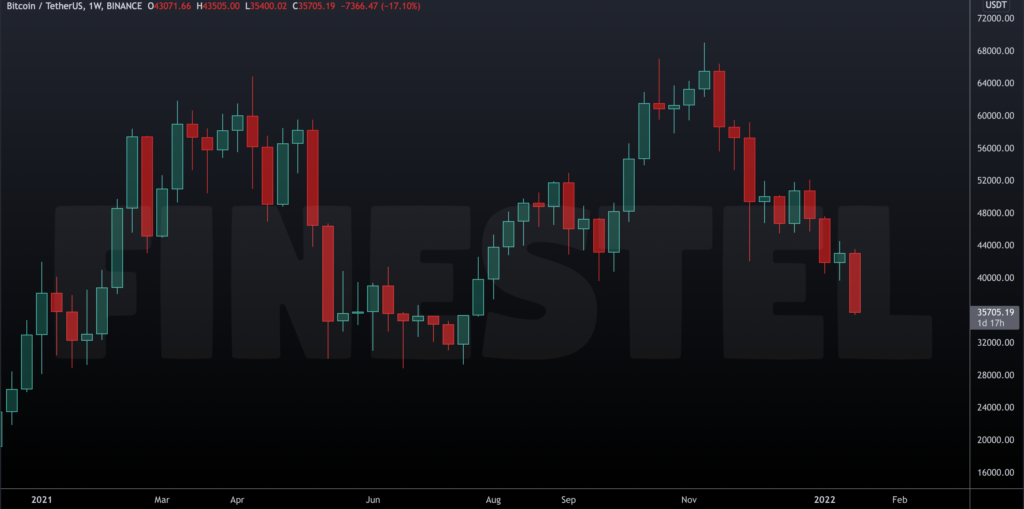
Task: Click the 72000.00 price axis label
Action: (995, 18)
